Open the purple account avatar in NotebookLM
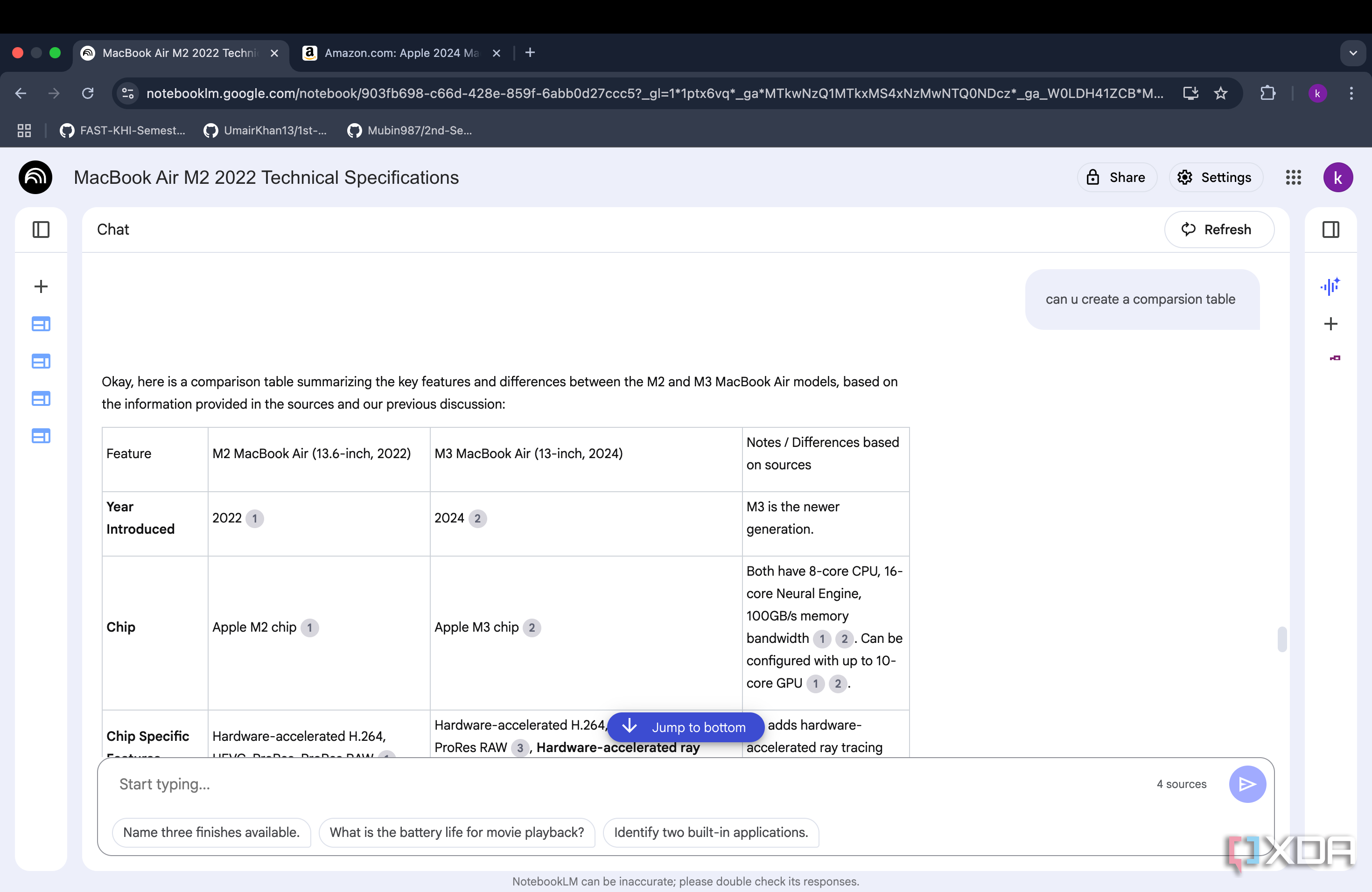 click(x=1337, y=177)
